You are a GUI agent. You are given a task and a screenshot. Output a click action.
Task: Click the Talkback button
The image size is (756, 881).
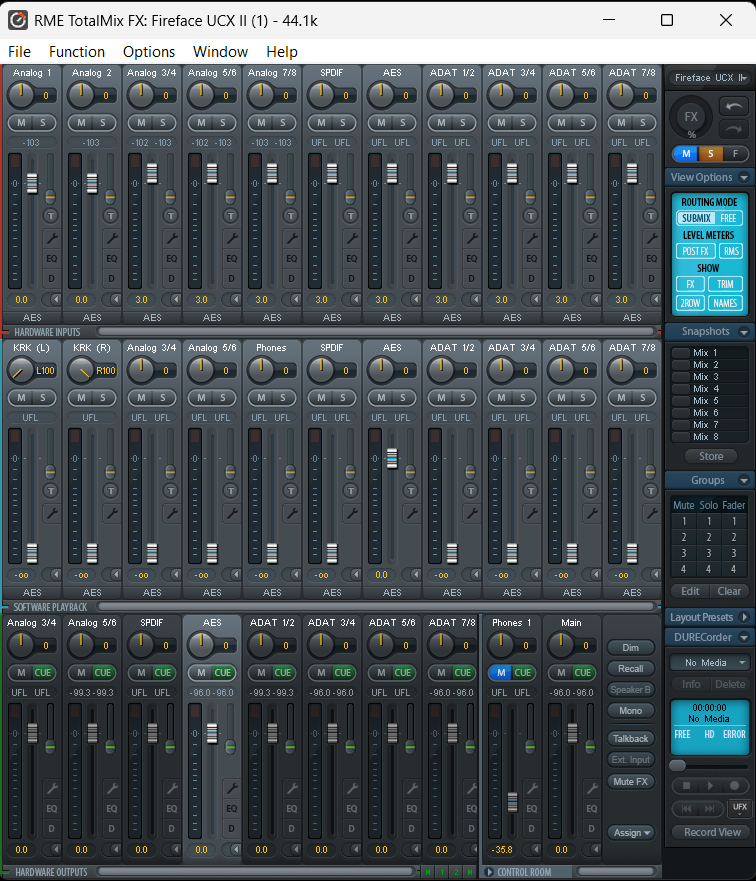point(630,739)
